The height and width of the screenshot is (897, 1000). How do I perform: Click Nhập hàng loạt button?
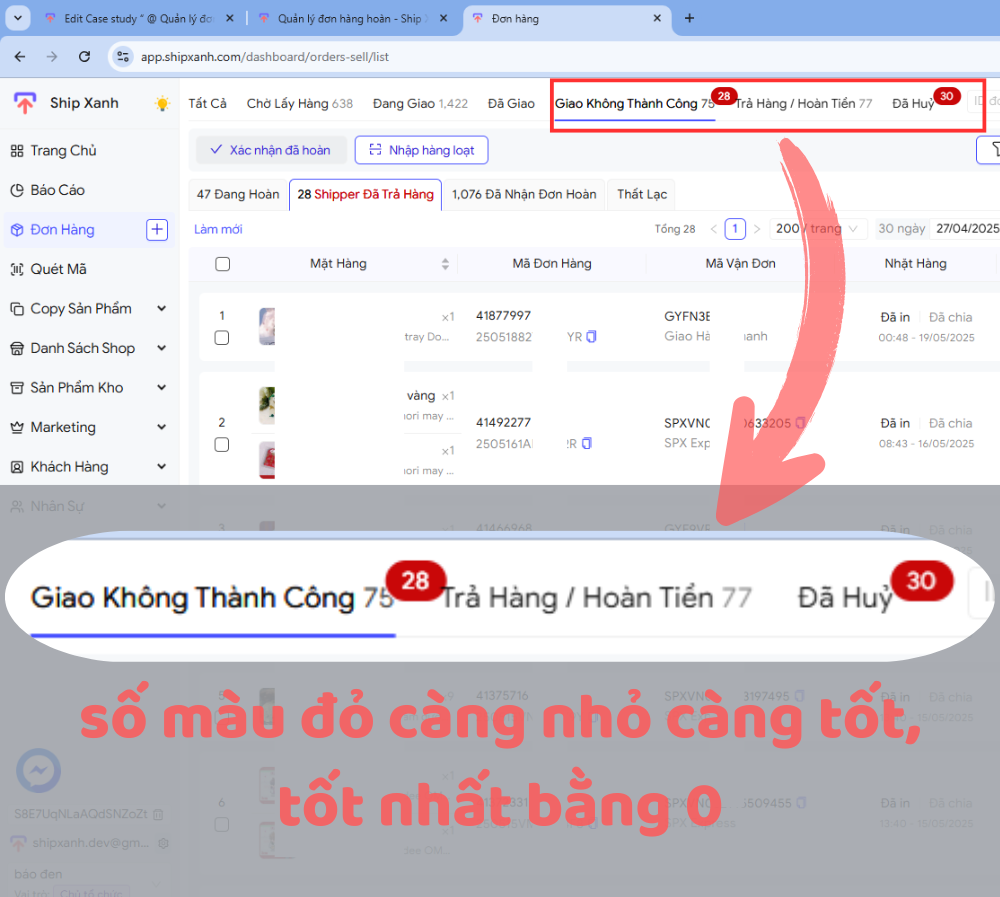click(x=422, y=150)
